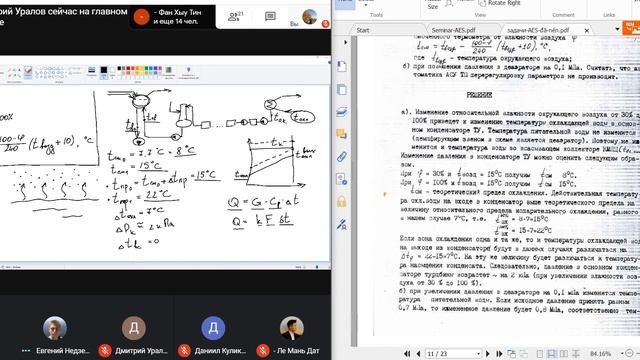Expand PDF navigation panel arrow

click(345, 42)
